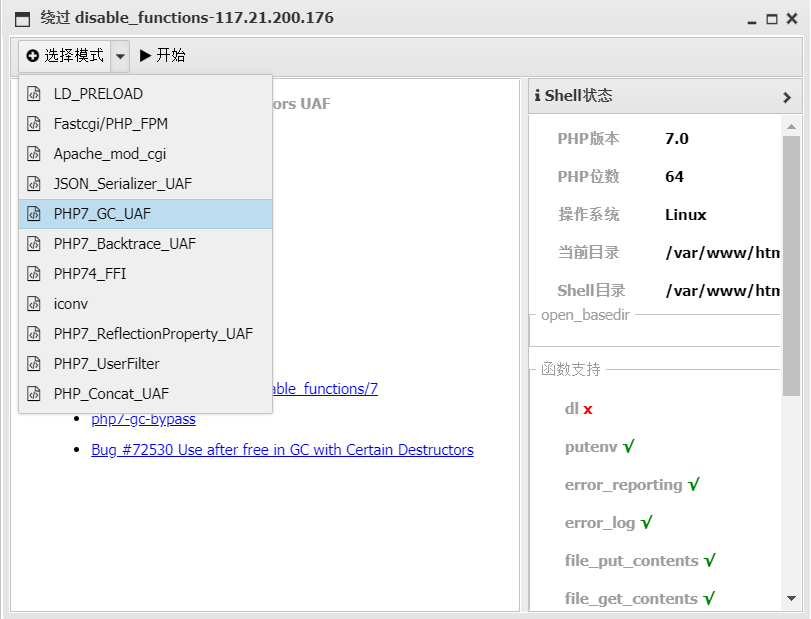Pick JSON_Serializer_UAF from the list
The height and width of the screenshot is (619, 811).
(123, 184)
